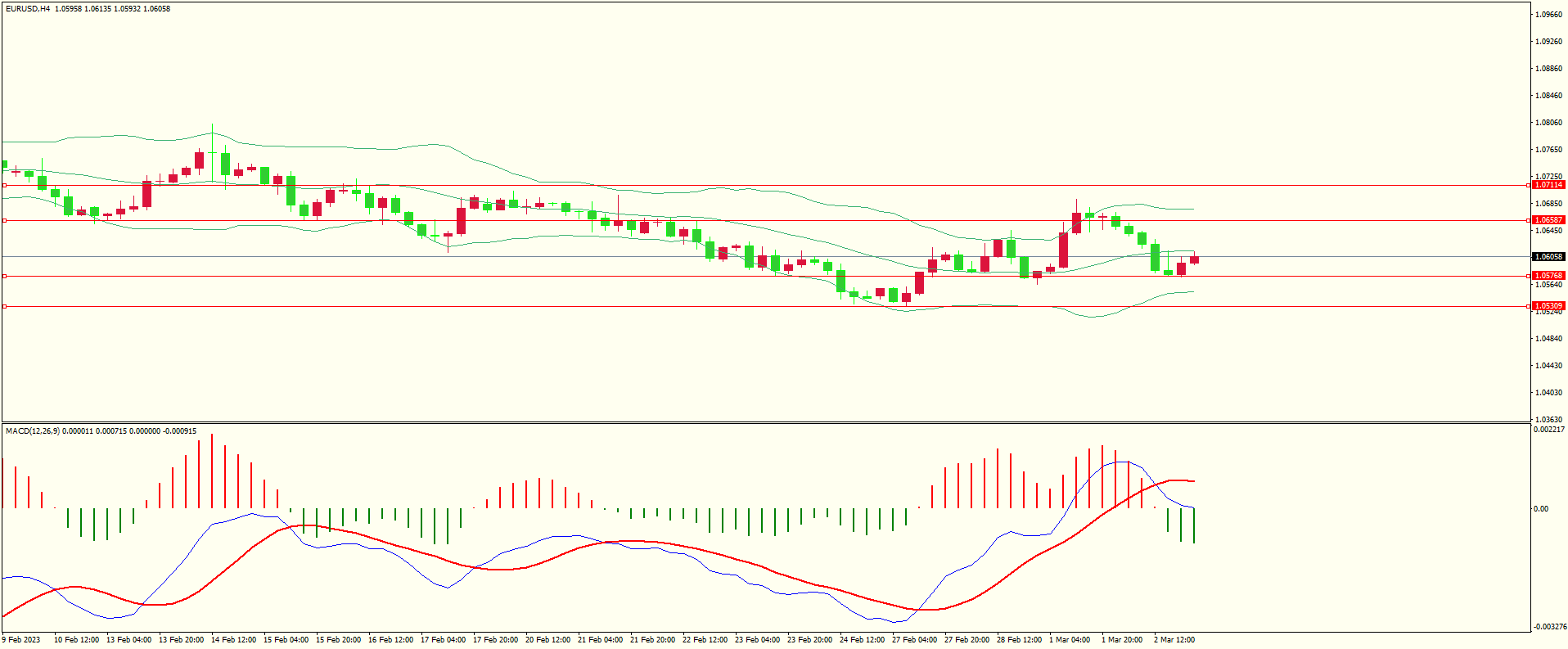Click the divider between chart and MACD panel
Screen dimensions: 1568x649
click(765, 422)
